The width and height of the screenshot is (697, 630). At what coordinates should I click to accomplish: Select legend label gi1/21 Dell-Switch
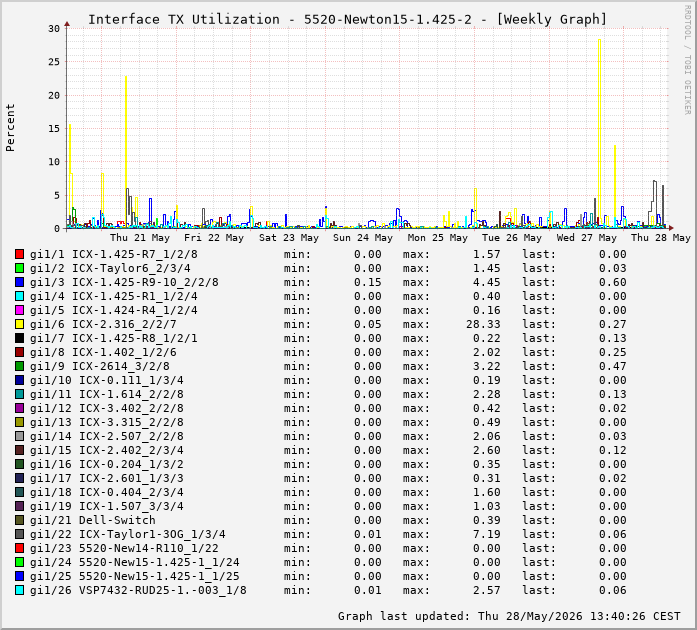(x=93, y=520)
